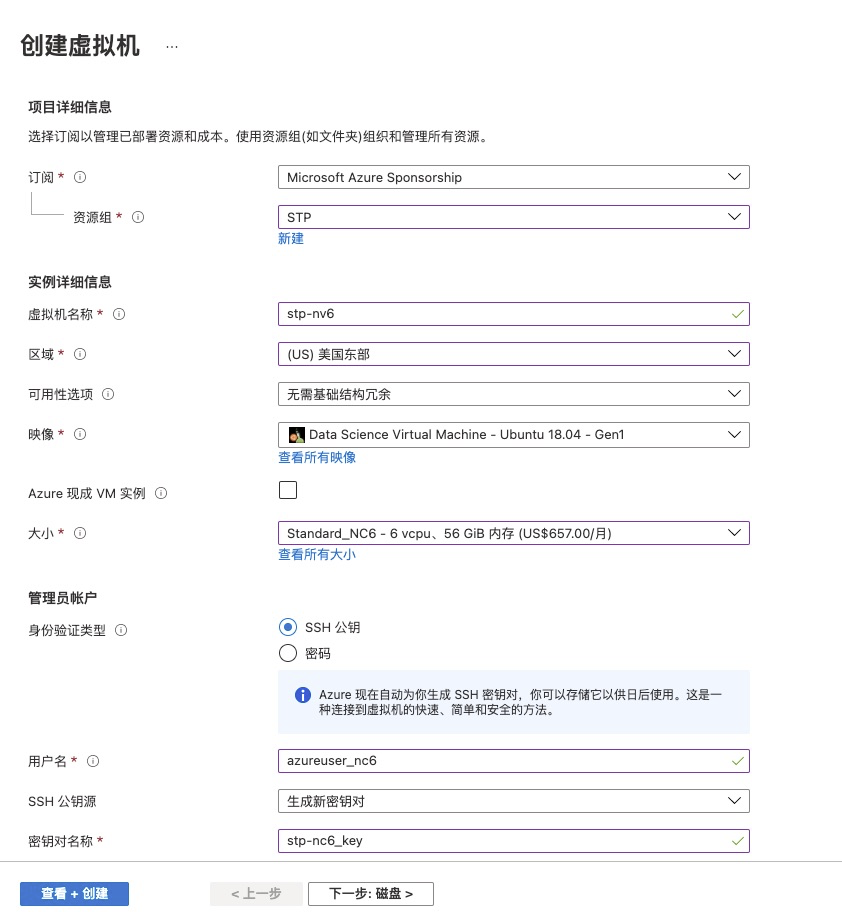This screenshot has height=918, width=842.
Task: Click the green checkmark in 虚拟机名称 field
Action: point(737,314)
